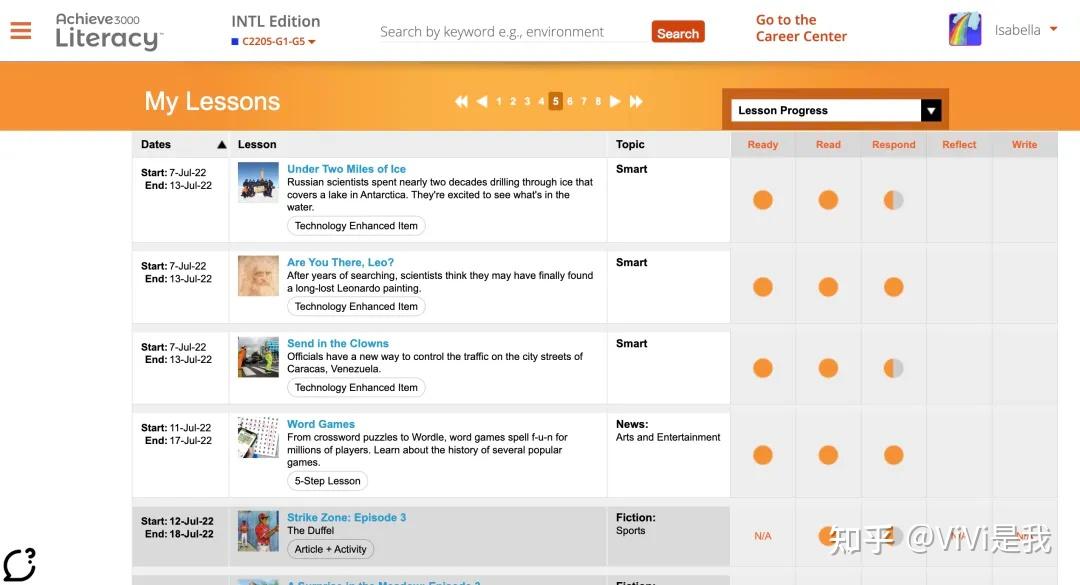Sort lessons by the Dates column arrow
The image size is (1080, 585).
(222, 145)
